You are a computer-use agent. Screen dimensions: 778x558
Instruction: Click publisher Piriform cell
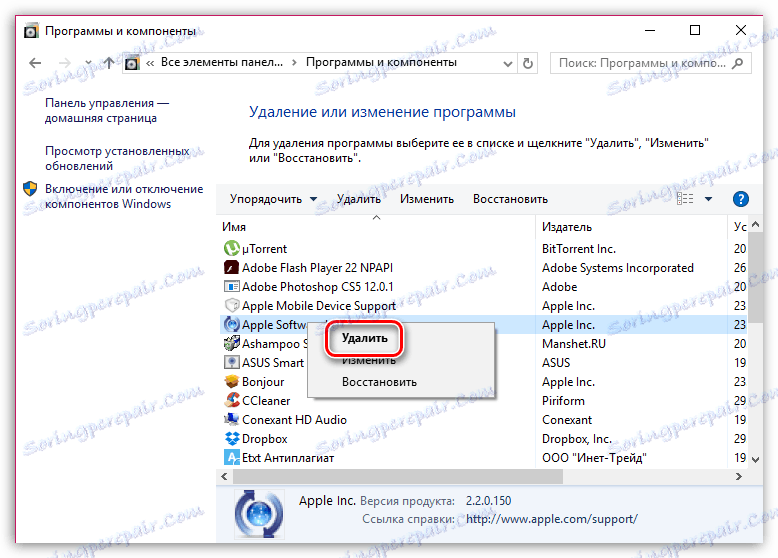563,401
